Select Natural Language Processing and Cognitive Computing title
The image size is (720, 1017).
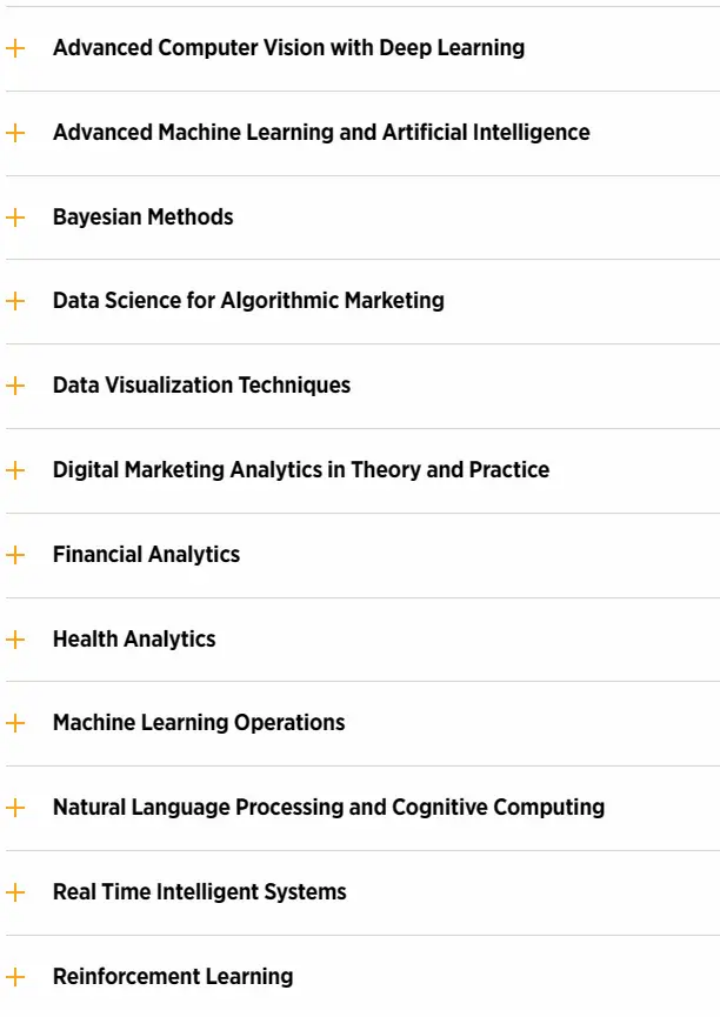pos(329,808)
